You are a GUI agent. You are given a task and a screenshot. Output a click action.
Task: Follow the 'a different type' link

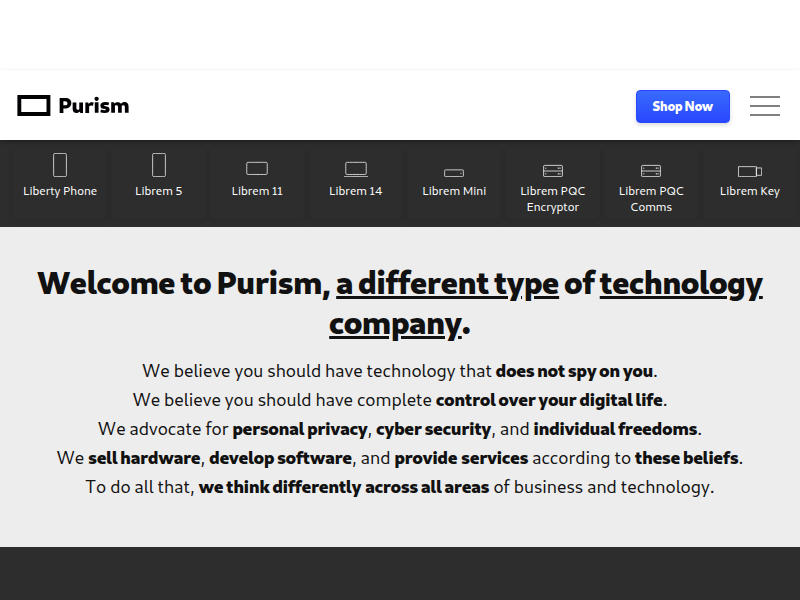tap(447, 283)
